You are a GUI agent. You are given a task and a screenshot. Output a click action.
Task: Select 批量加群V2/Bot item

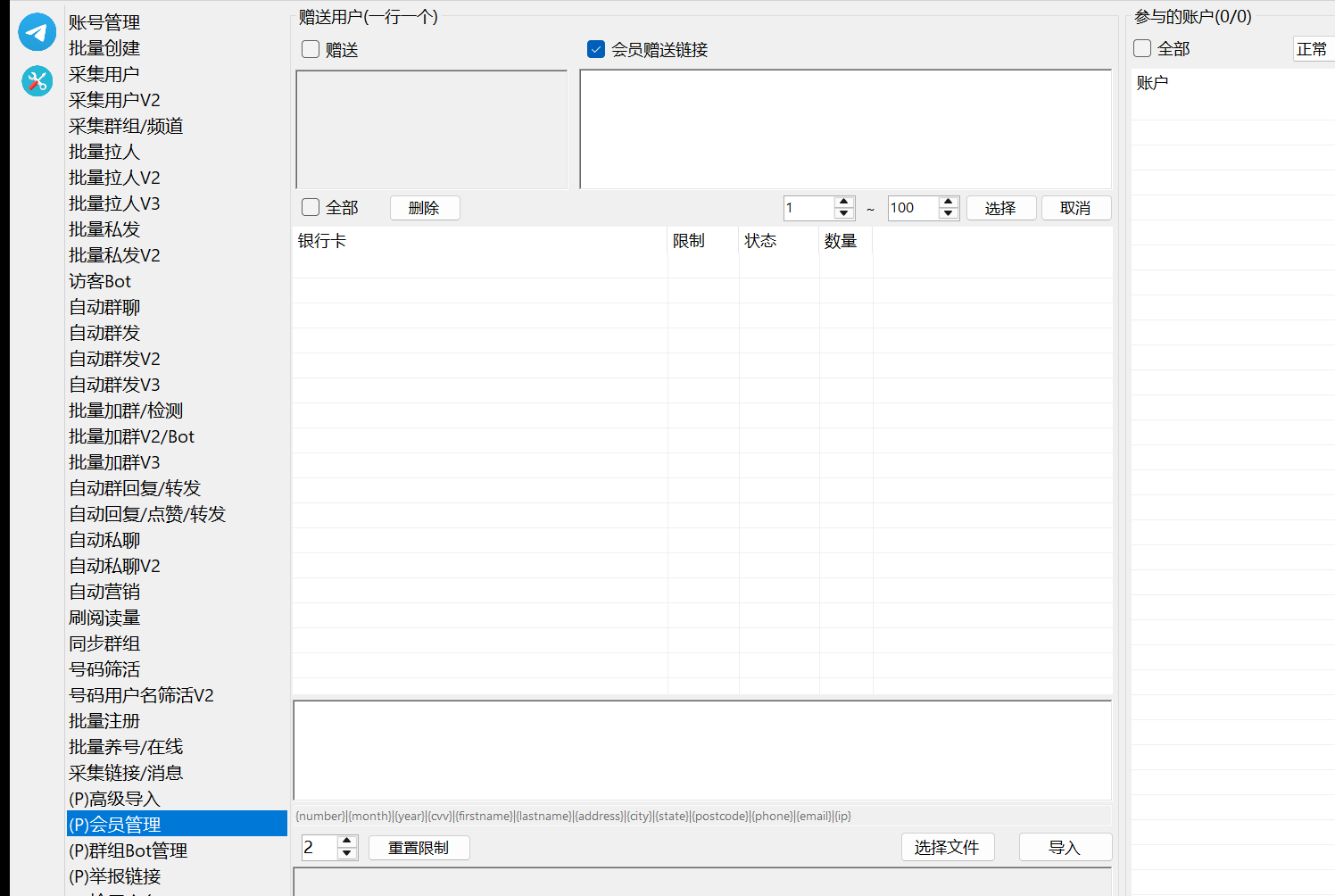[131, 436]
